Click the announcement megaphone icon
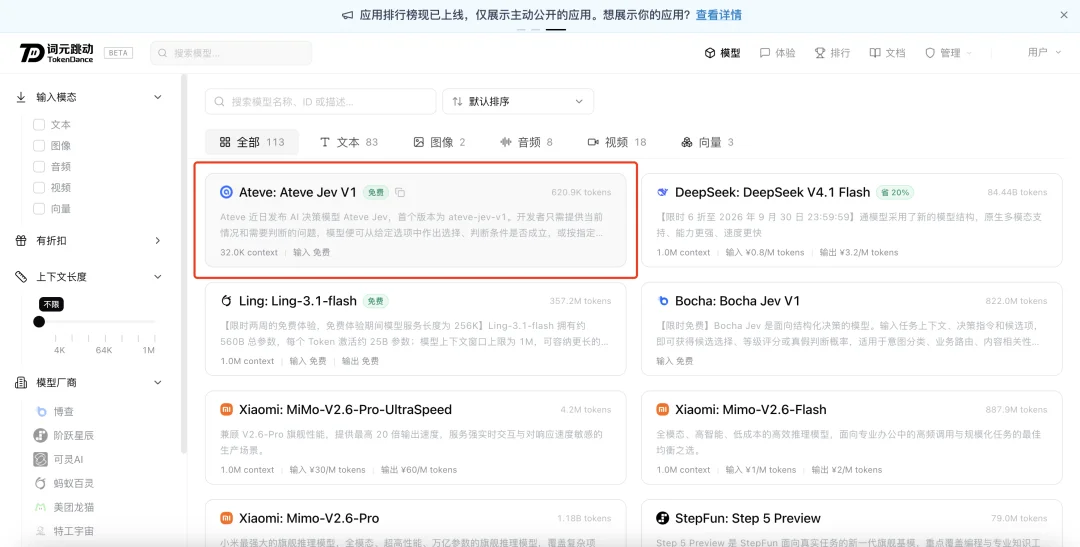This screenshot has height=547, width=1080. coord(348,15)
